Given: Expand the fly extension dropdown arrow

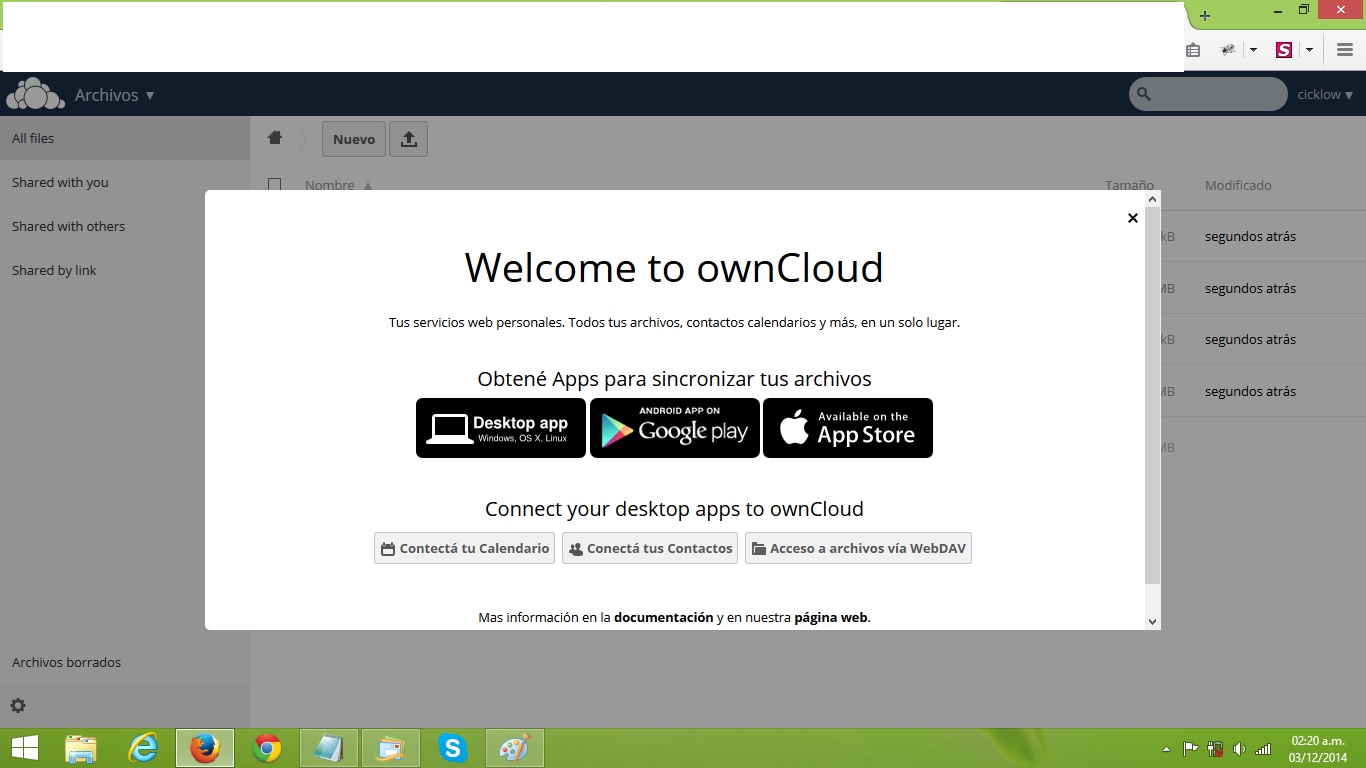Looking at the screenshot, I should point(1253,50).
